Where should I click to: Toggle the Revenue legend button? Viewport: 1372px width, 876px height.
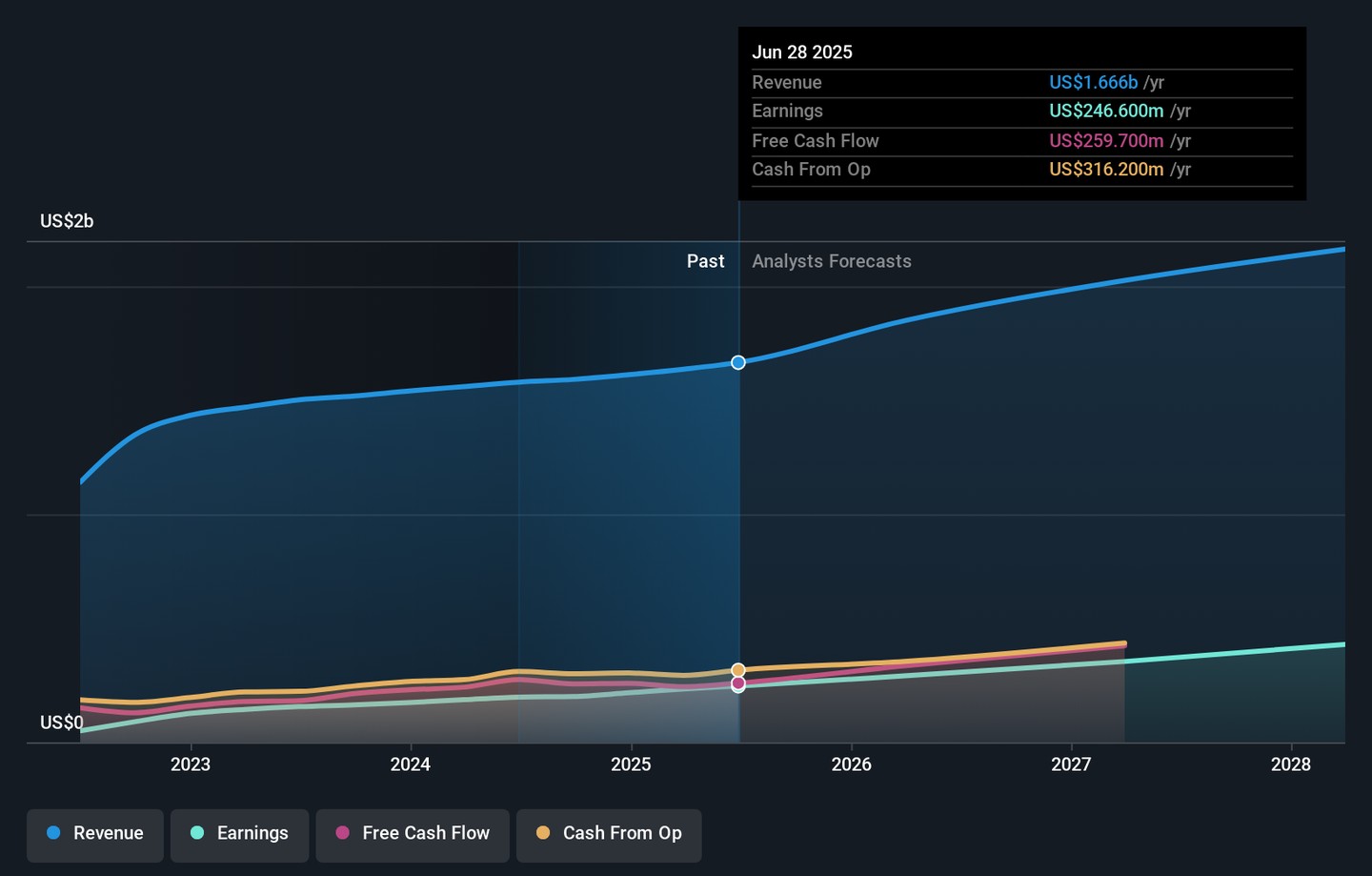click(95, 834)
